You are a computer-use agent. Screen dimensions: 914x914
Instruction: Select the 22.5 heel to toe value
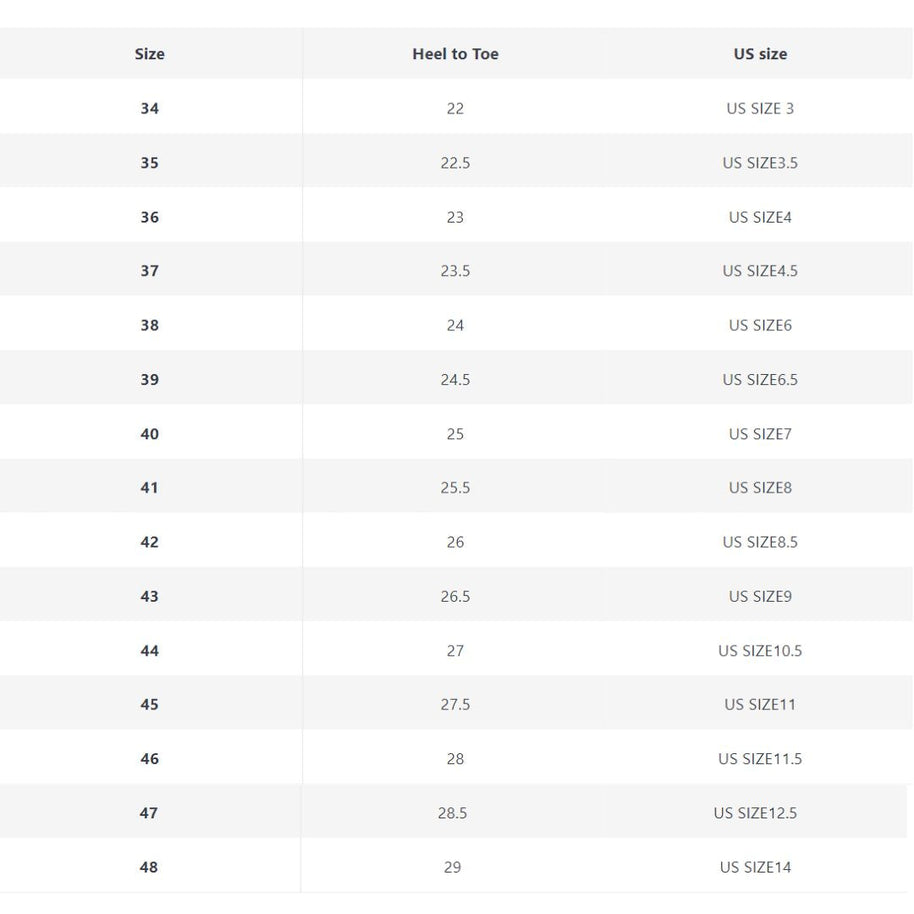[455, 163]
